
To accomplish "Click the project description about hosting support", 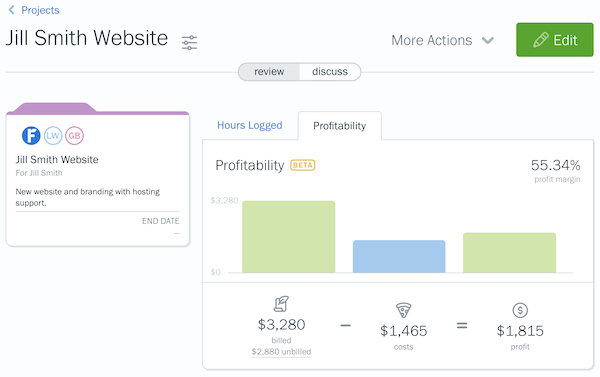I will 88,197.
